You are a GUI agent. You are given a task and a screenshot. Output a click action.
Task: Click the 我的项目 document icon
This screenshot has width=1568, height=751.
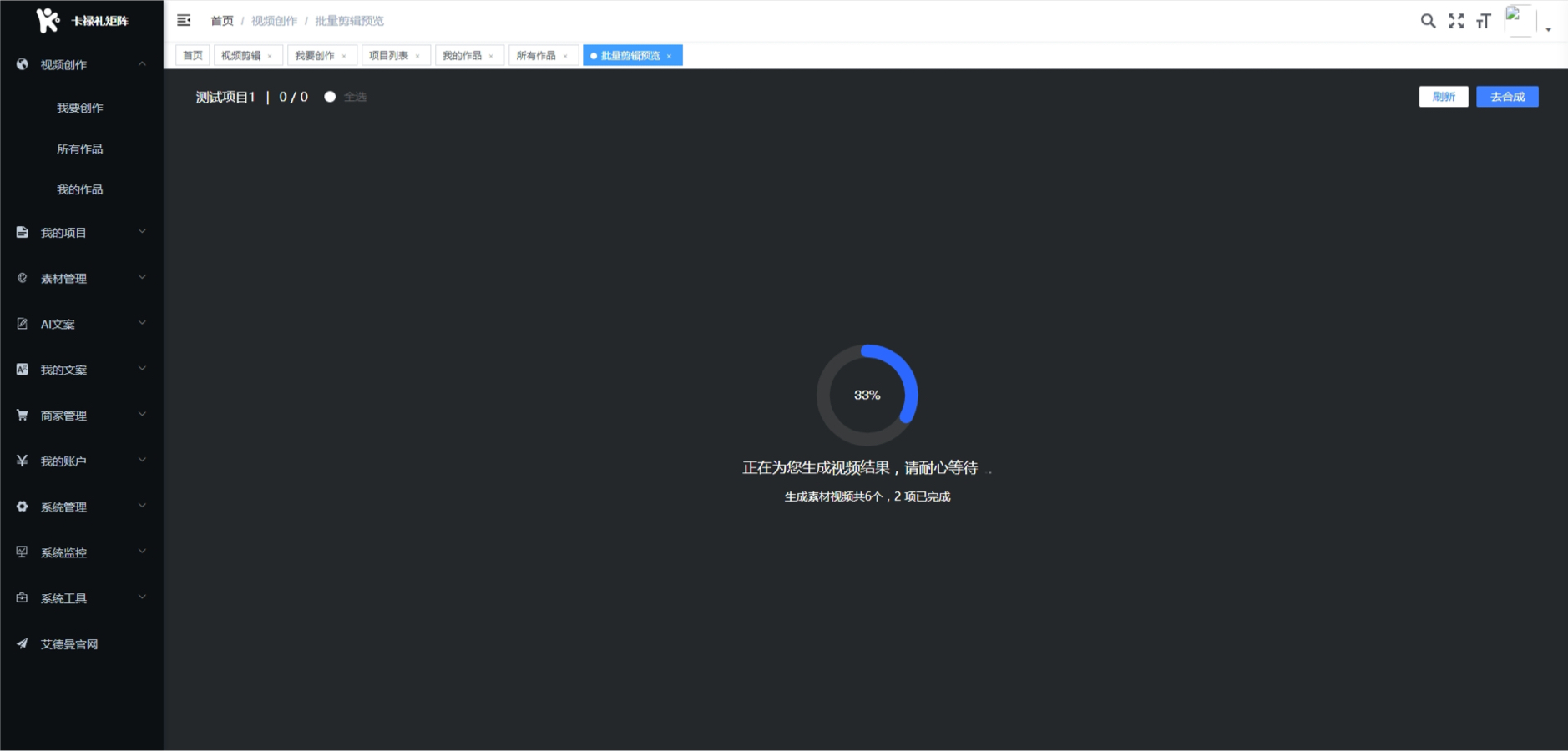point(23,232)
